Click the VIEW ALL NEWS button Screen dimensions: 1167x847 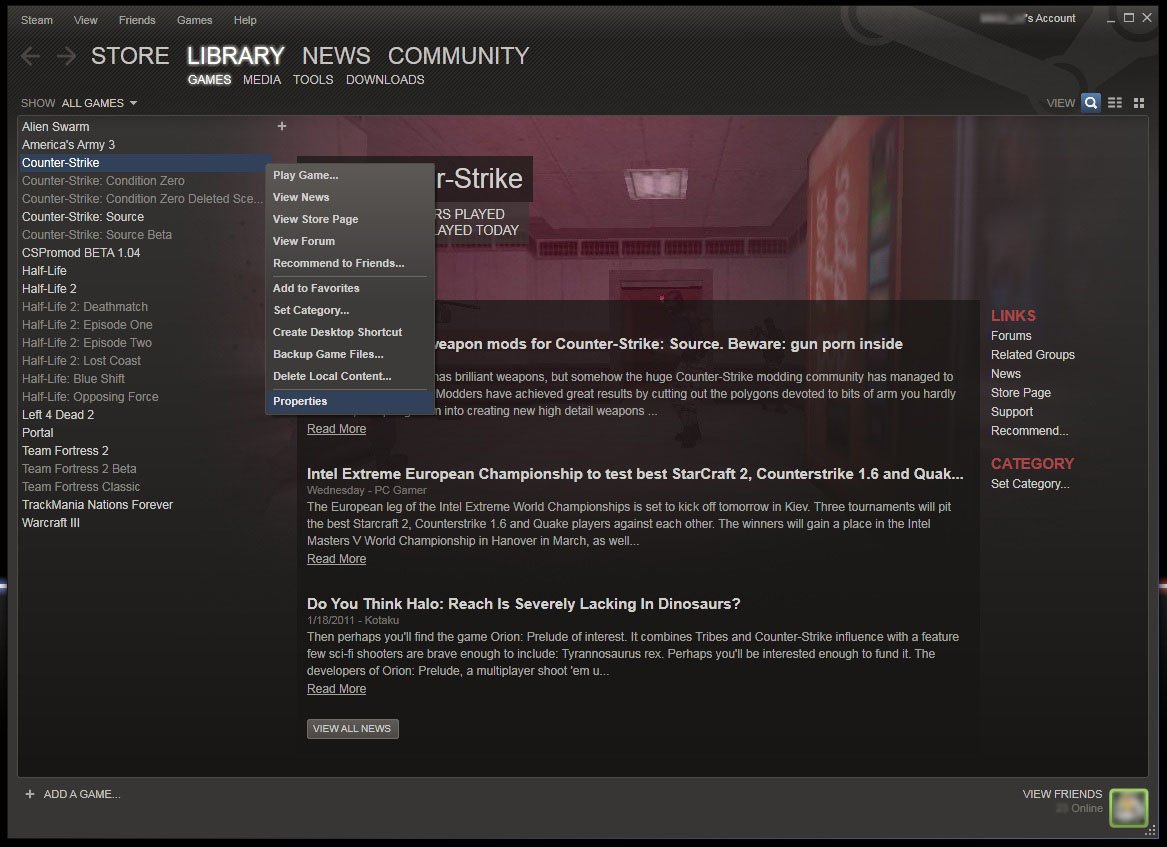pos(352,729)
